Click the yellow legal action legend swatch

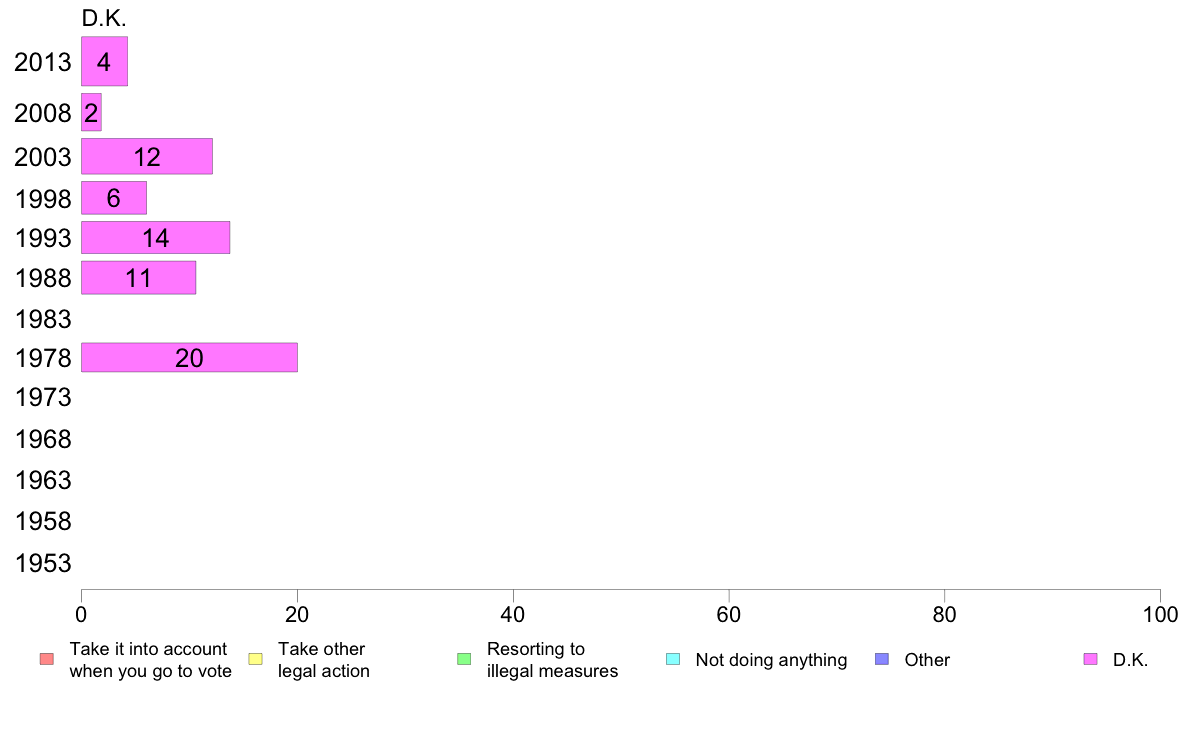click(255, 659)
